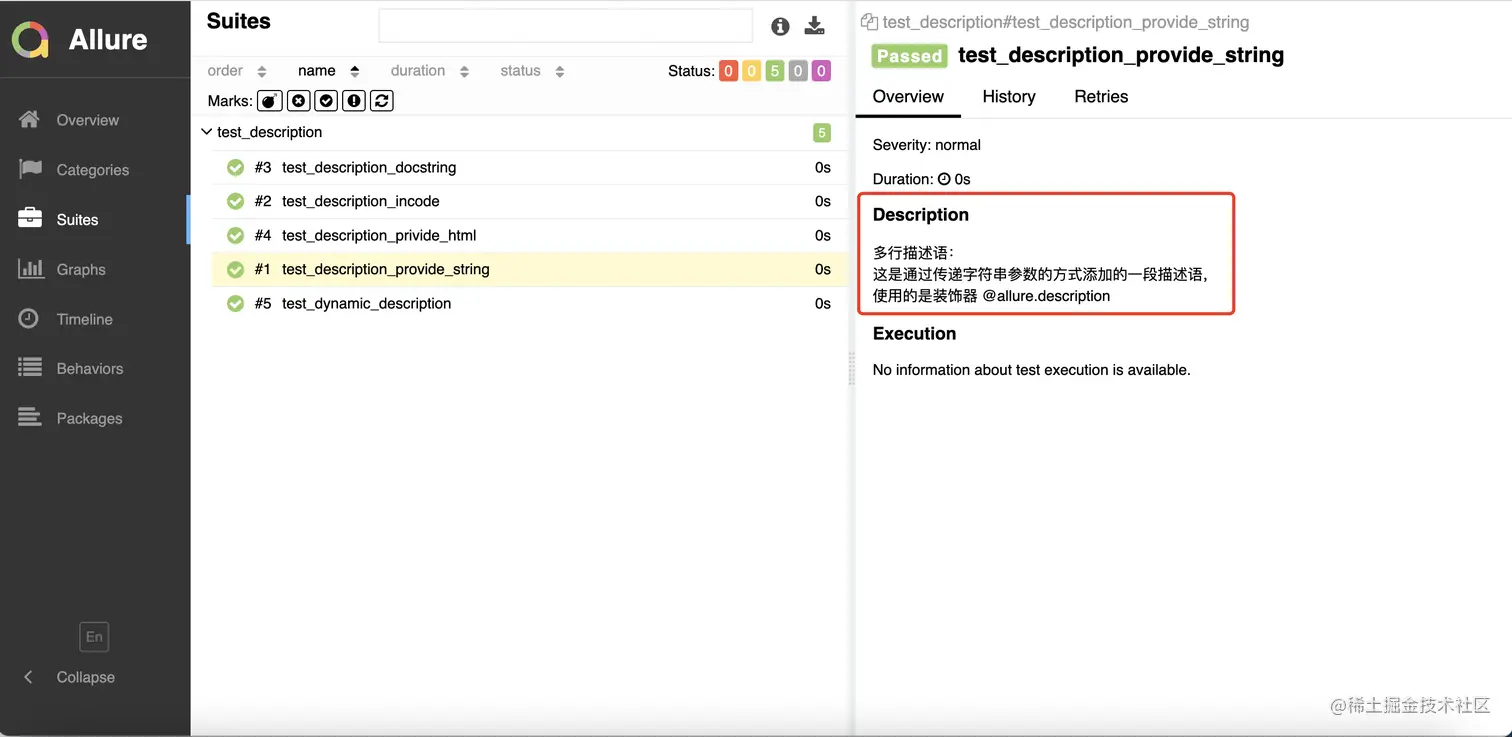The image size is (1512, 737).
Task: Open test_description_docstring test case
Action: click(530, 168)
